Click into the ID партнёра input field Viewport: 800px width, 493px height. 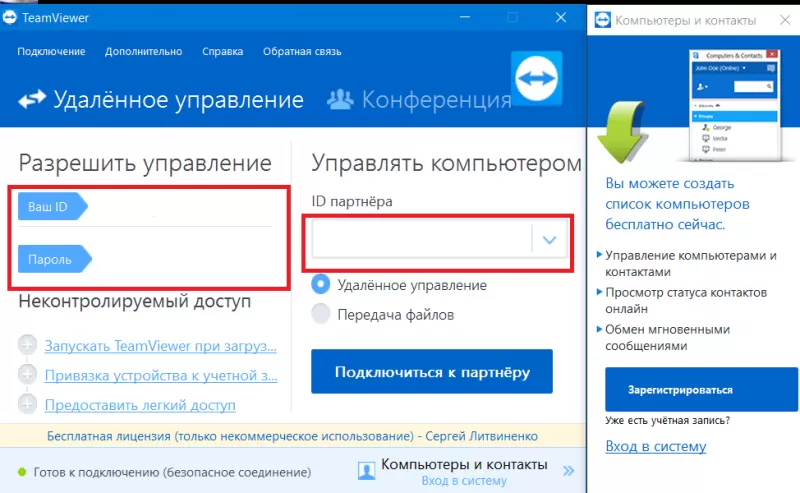[421, 239]
